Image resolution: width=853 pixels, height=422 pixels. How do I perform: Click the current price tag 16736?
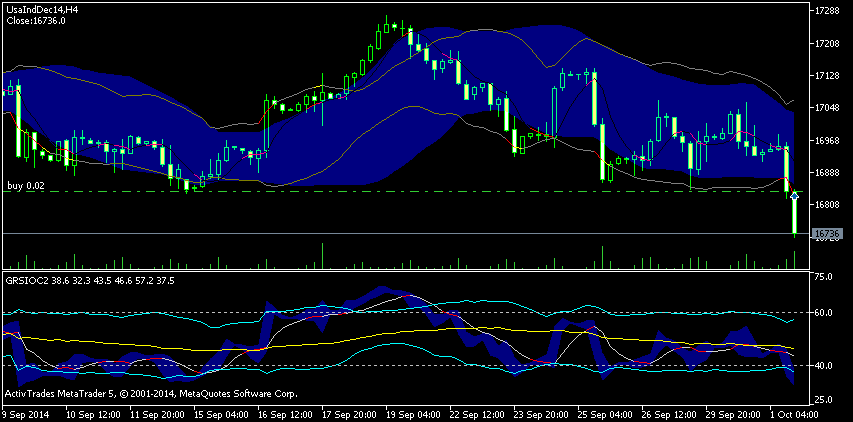coord(827,234)
